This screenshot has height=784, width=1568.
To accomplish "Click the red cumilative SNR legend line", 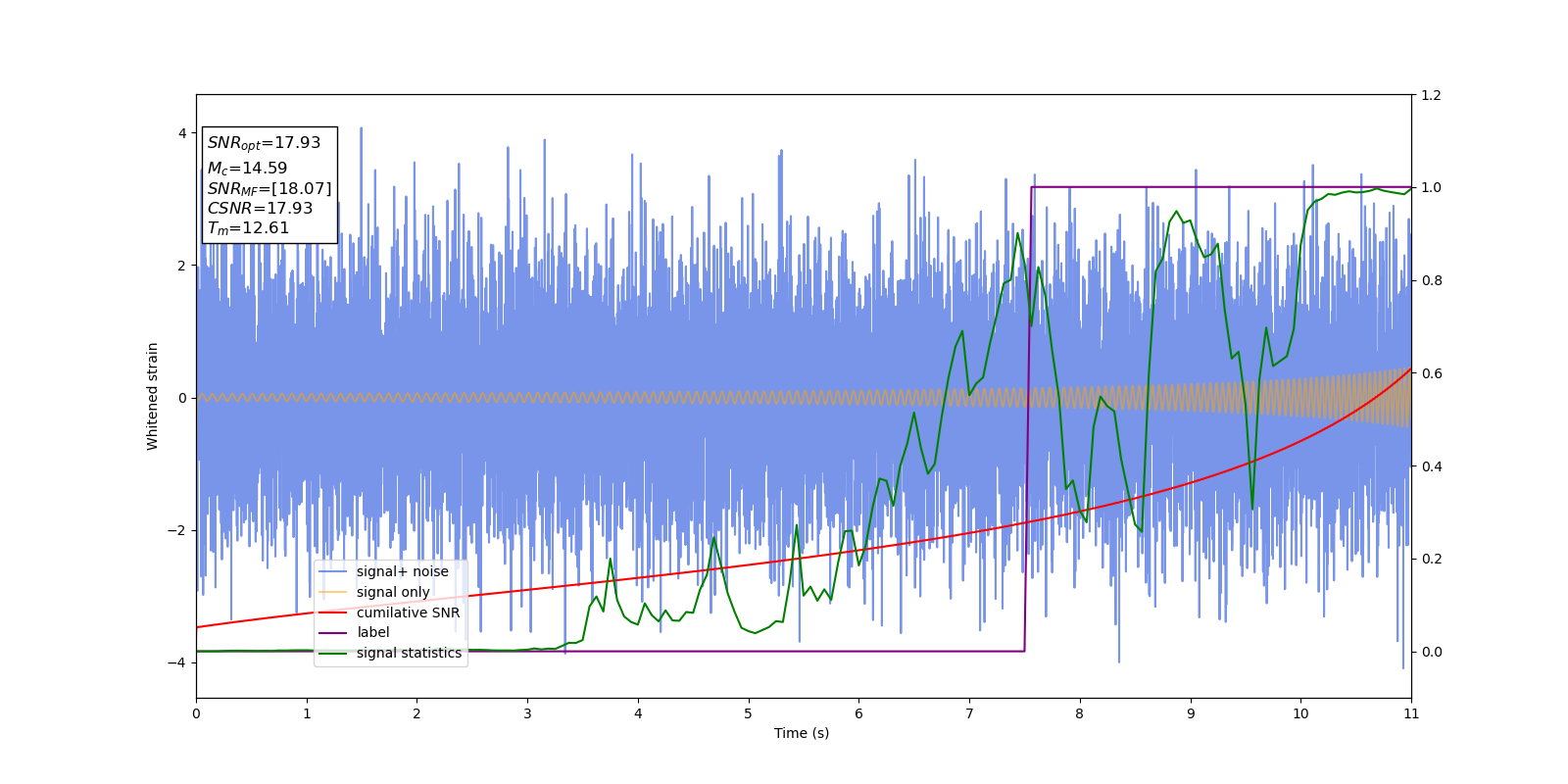I will point(333,612).
